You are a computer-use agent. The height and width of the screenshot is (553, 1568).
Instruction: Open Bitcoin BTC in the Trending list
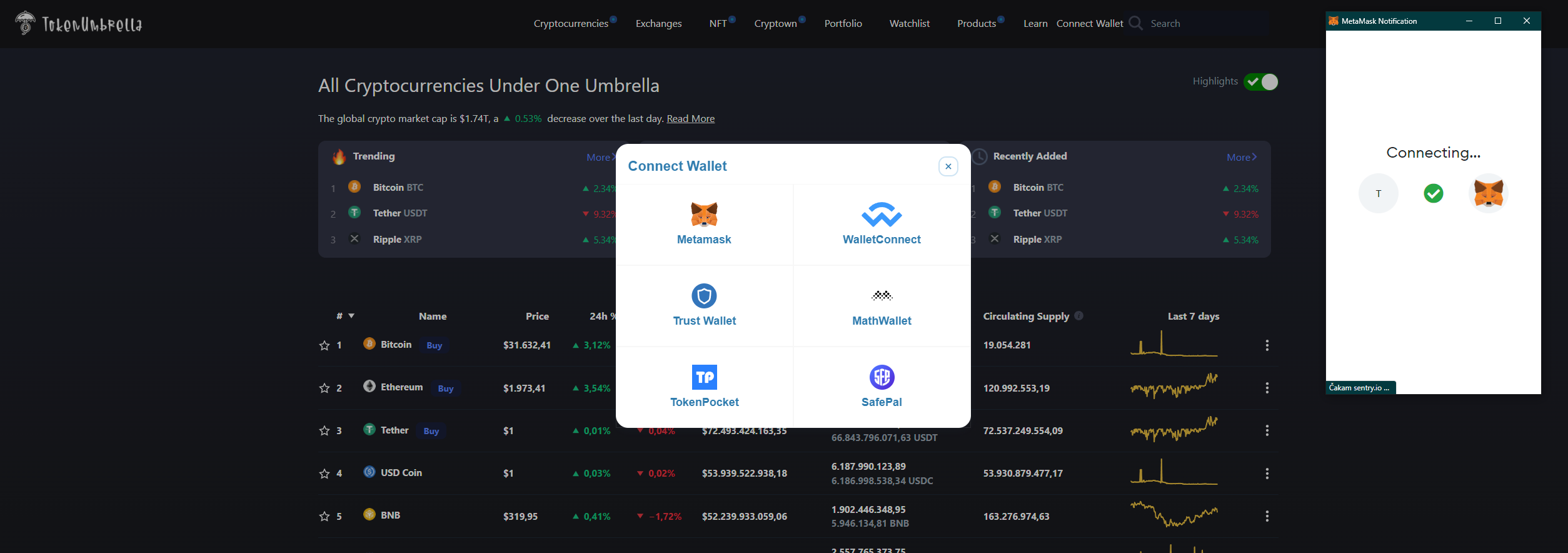(x=398, y=188)
